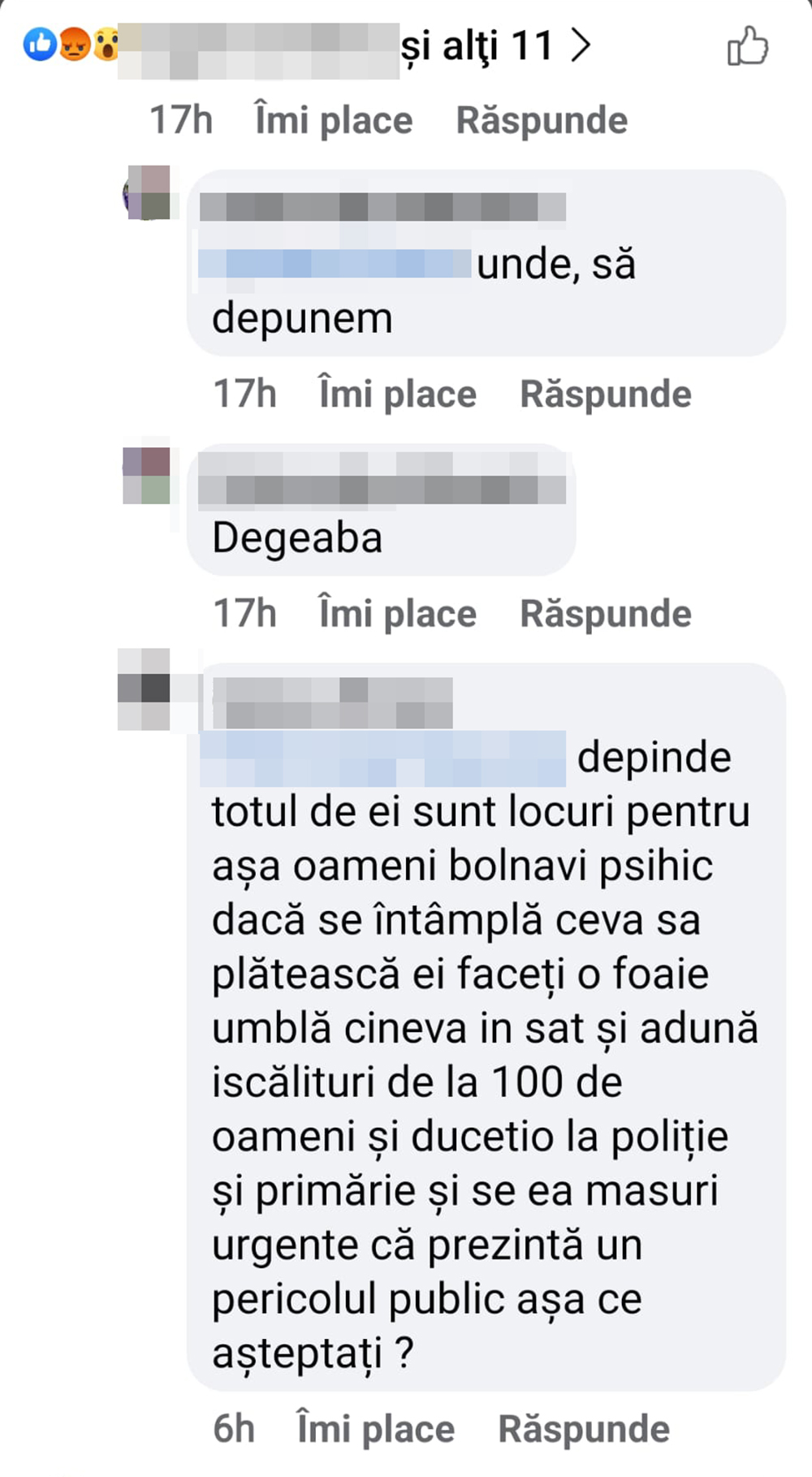Click tagged name before 'depinde totul'

point(382,758)
